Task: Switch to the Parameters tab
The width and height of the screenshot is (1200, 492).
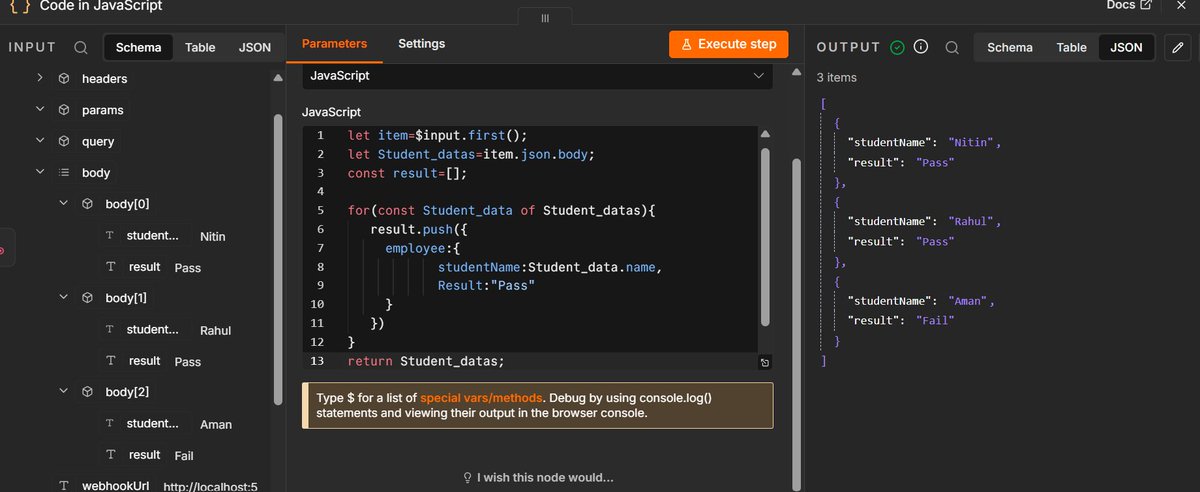Action: 334,44
